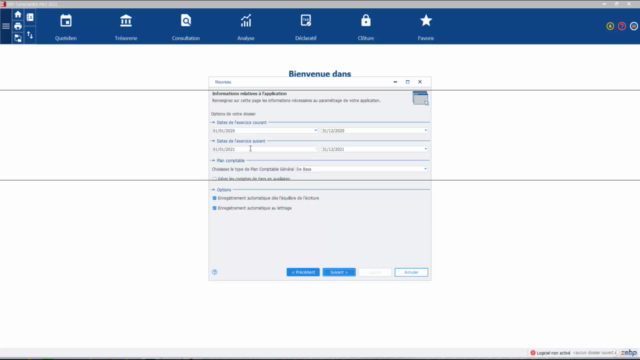
Task: Collapse Options section
Action: pos(213,190)
